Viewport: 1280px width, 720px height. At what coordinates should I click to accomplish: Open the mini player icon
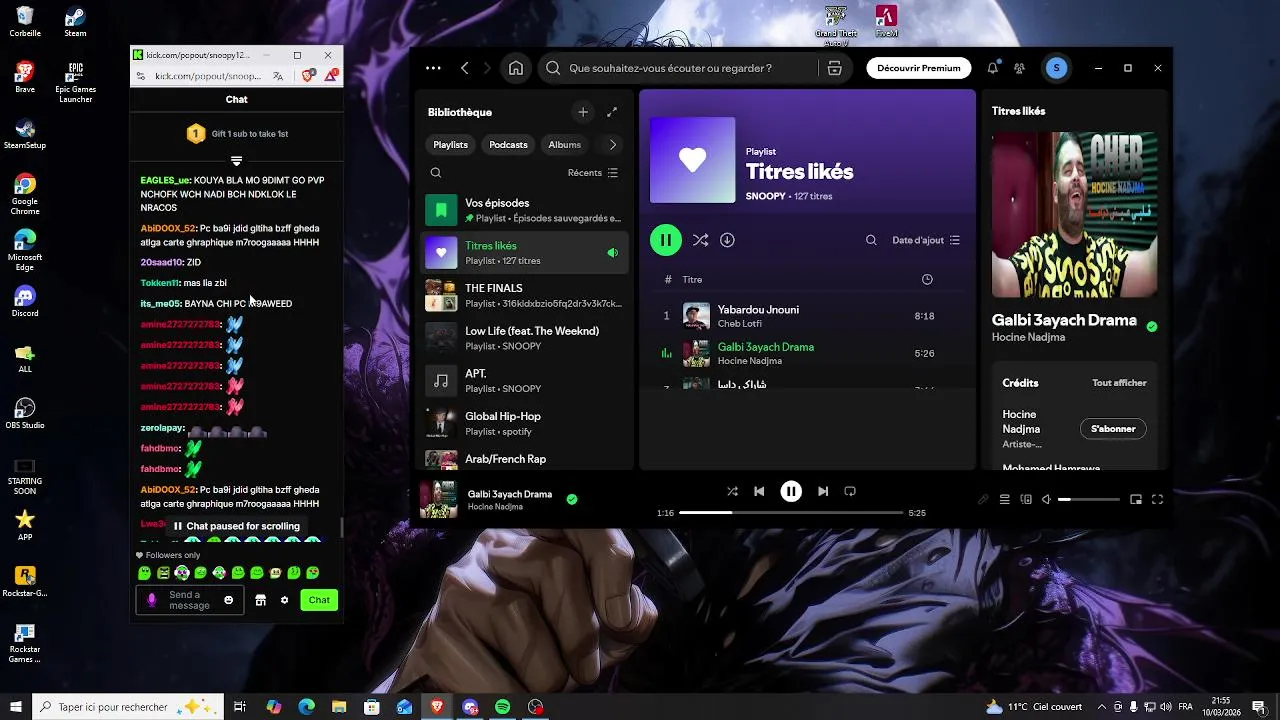pos(1136,499)
